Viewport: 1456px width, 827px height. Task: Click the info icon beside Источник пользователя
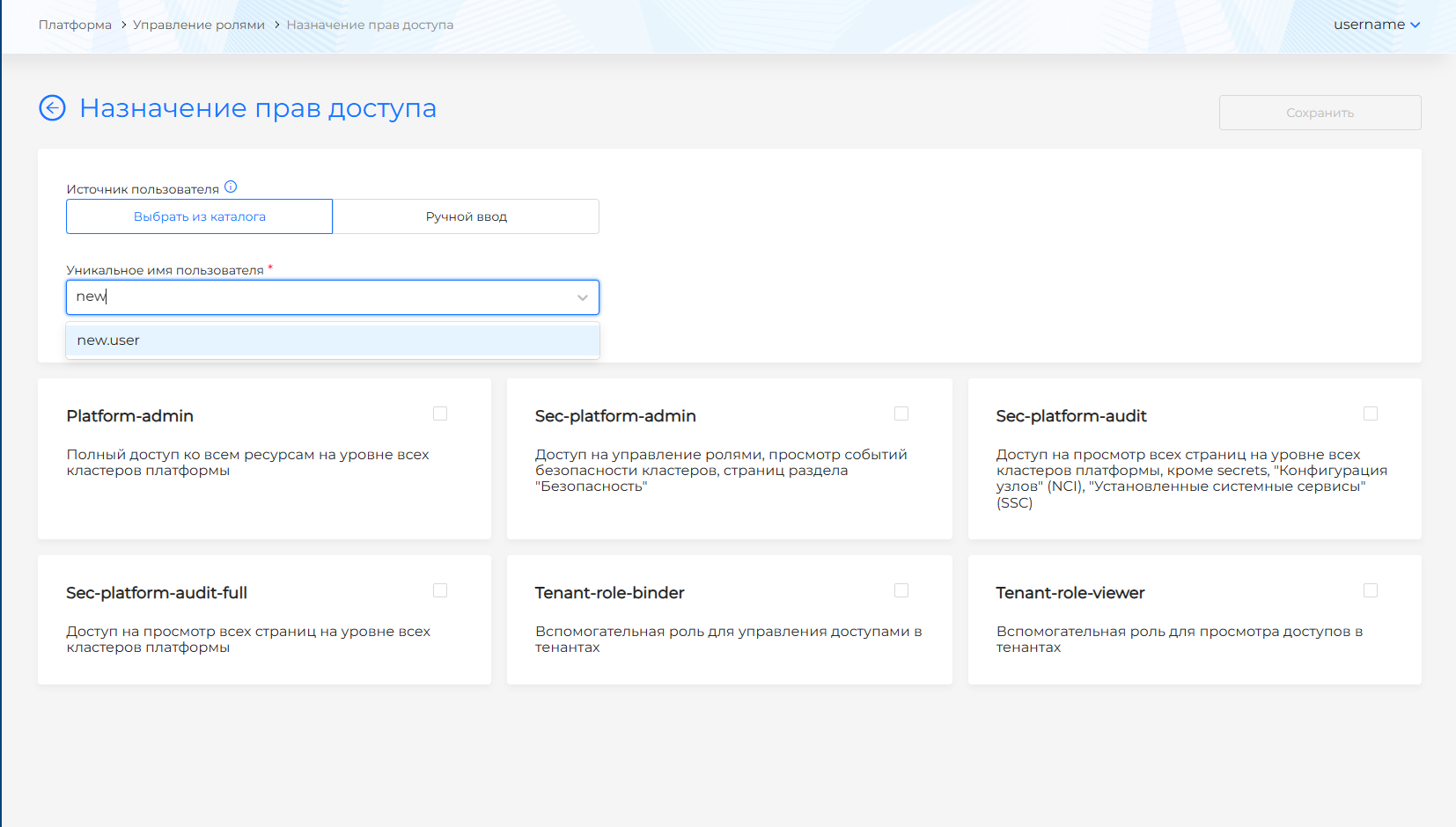[x=231, y=187]
